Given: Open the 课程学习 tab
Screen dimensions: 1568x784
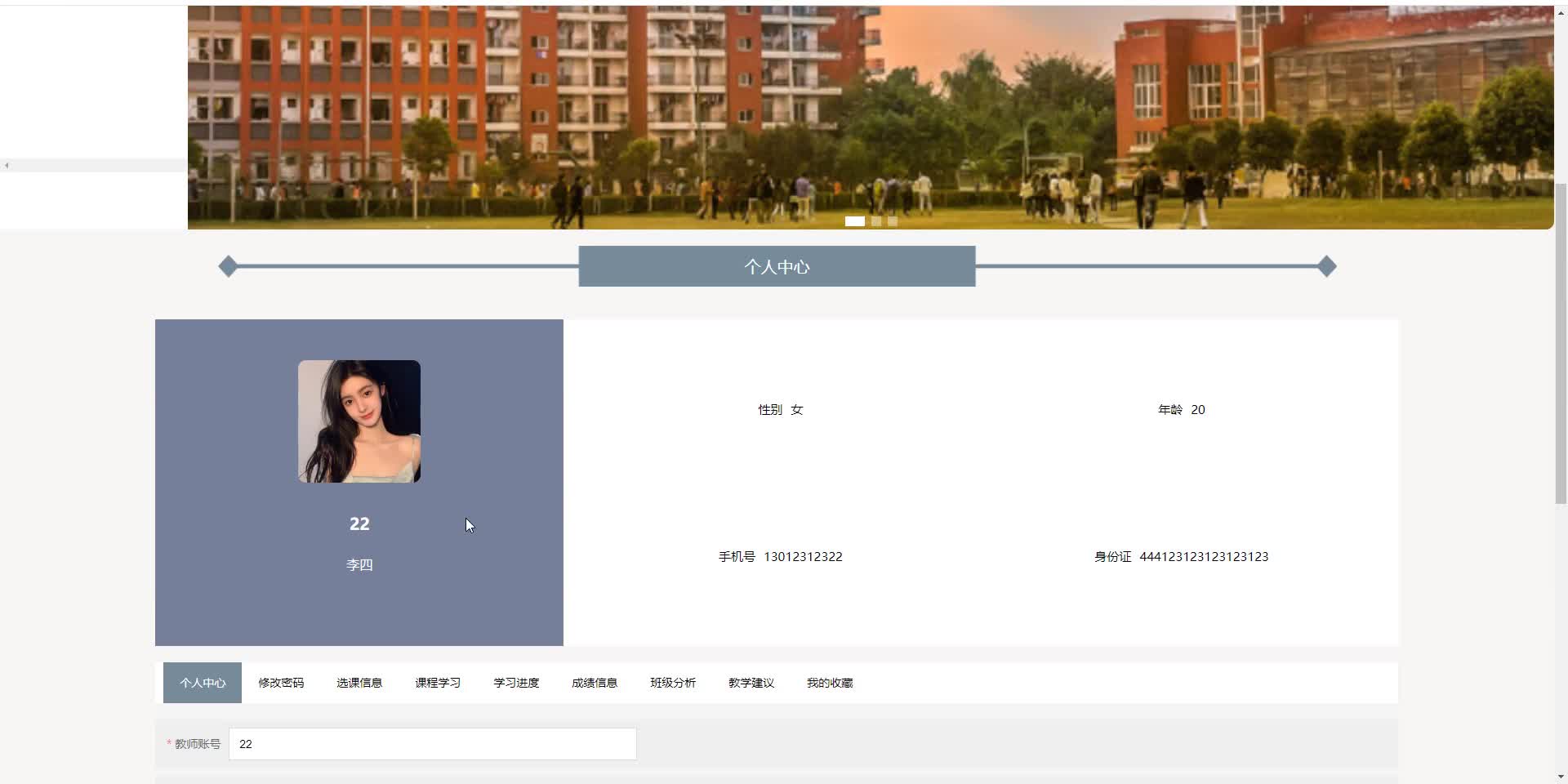Looking at the screenshot, I should pyautogui.click(x=437, y=683).
